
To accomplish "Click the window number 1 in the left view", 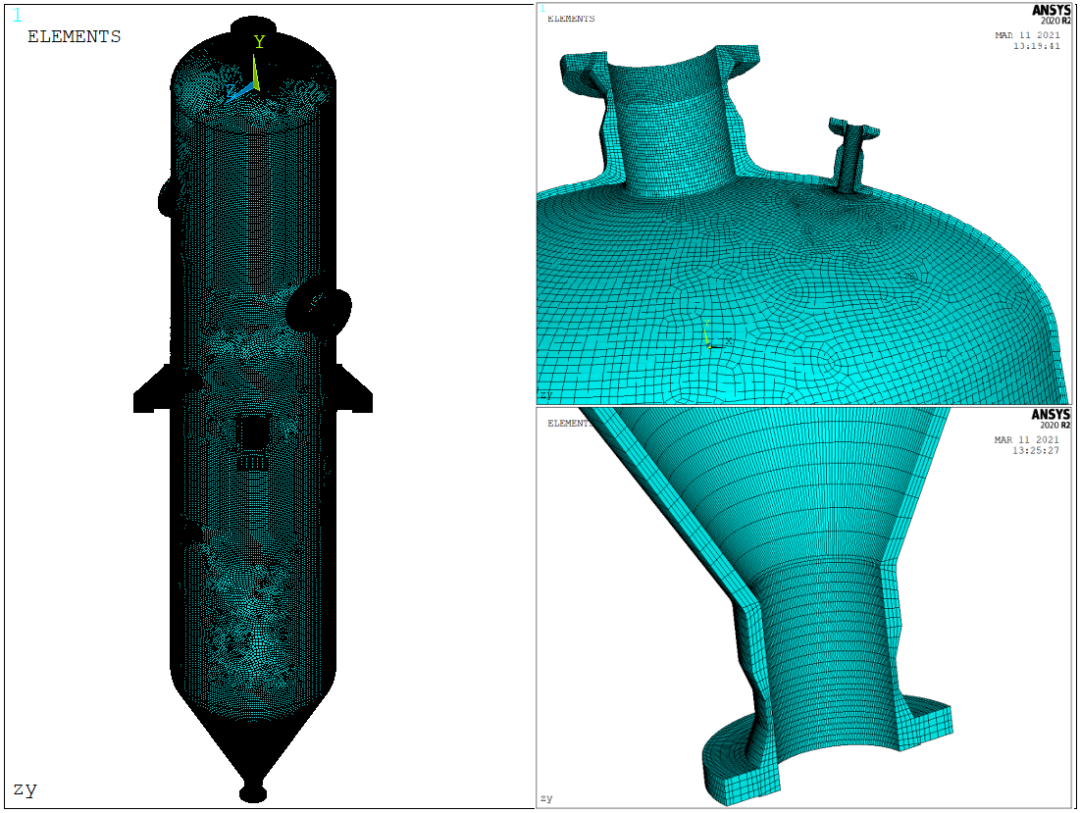I will 17,15.
